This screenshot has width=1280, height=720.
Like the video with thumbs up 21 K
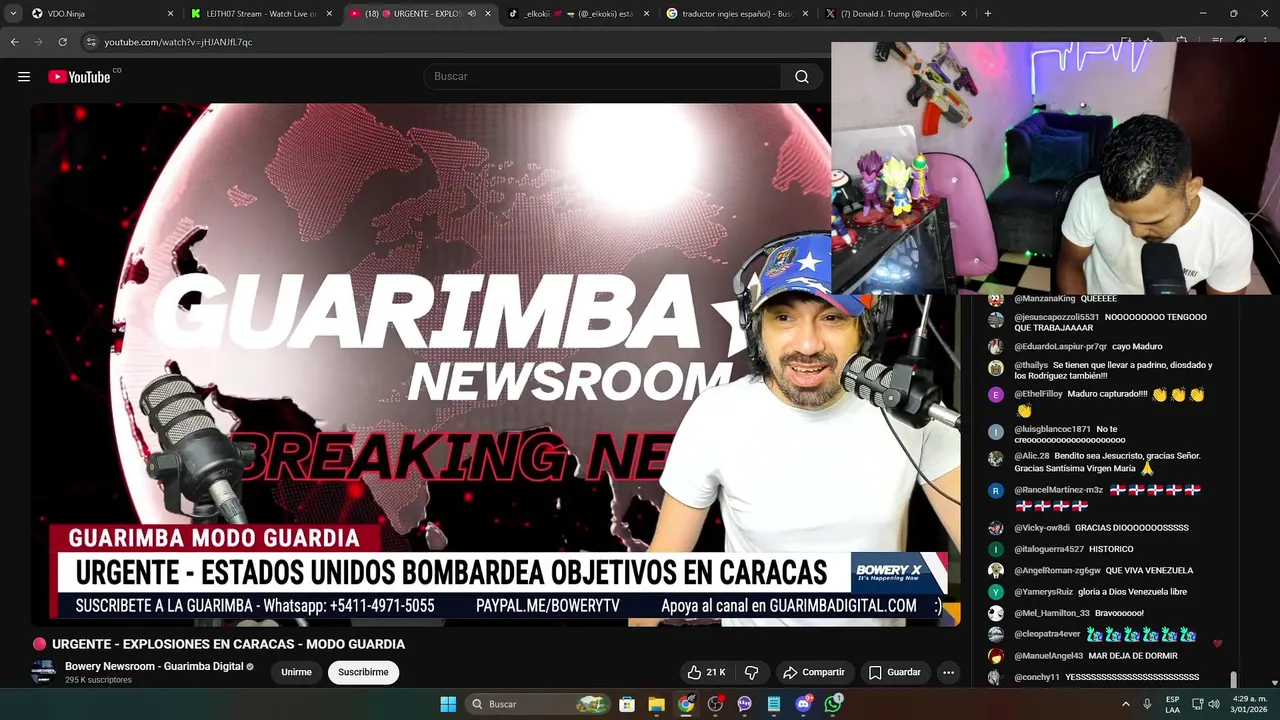(x=706, y=672)
